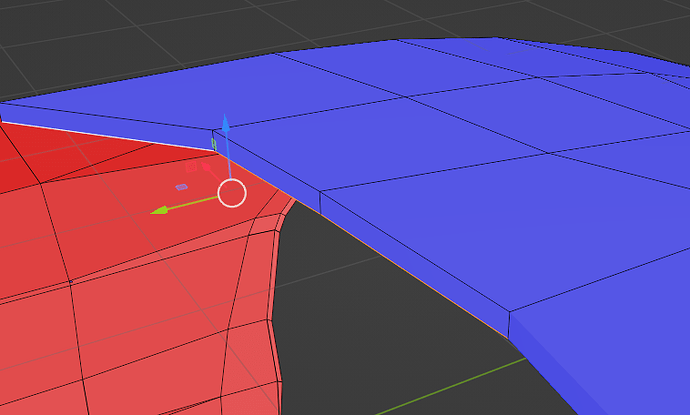Click the blue Z-axis arrow of the gizmo
Image resolution: width=690 pixels, height=415 pixels.
(x=226, y=124)
